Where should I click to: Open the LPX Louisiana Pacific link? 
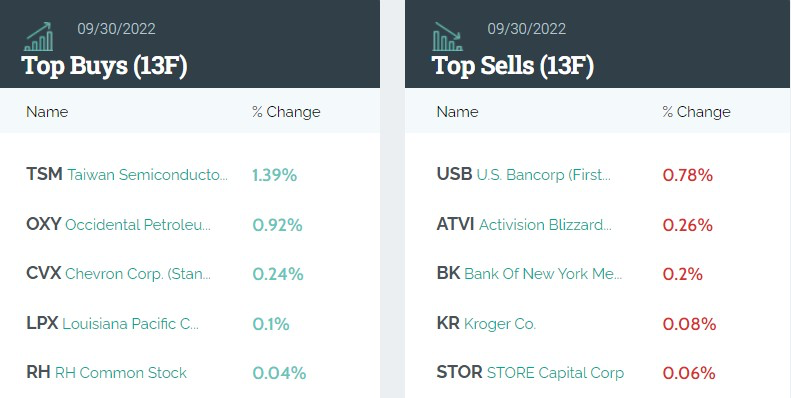tap(112, 323)
